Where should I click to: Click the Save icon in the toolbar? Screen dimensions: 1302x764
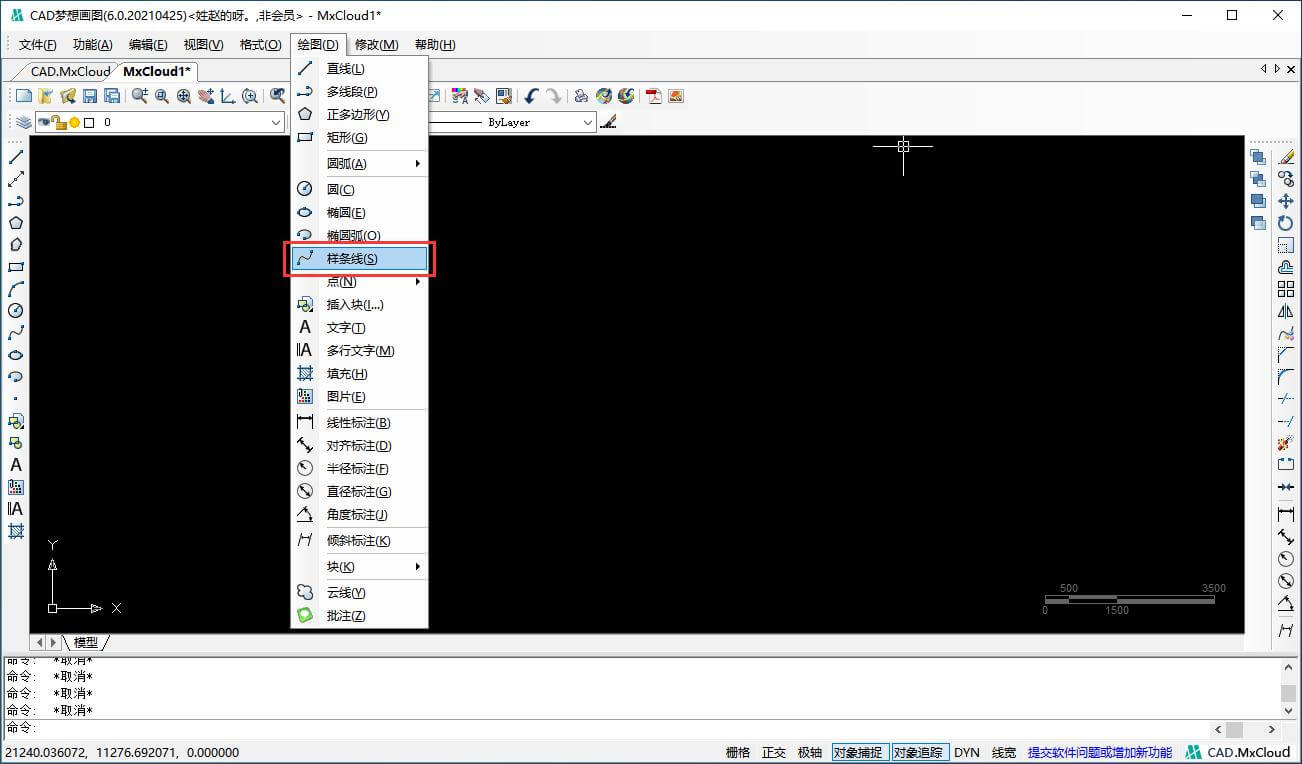pyautogui.click(x=90, y=96)
